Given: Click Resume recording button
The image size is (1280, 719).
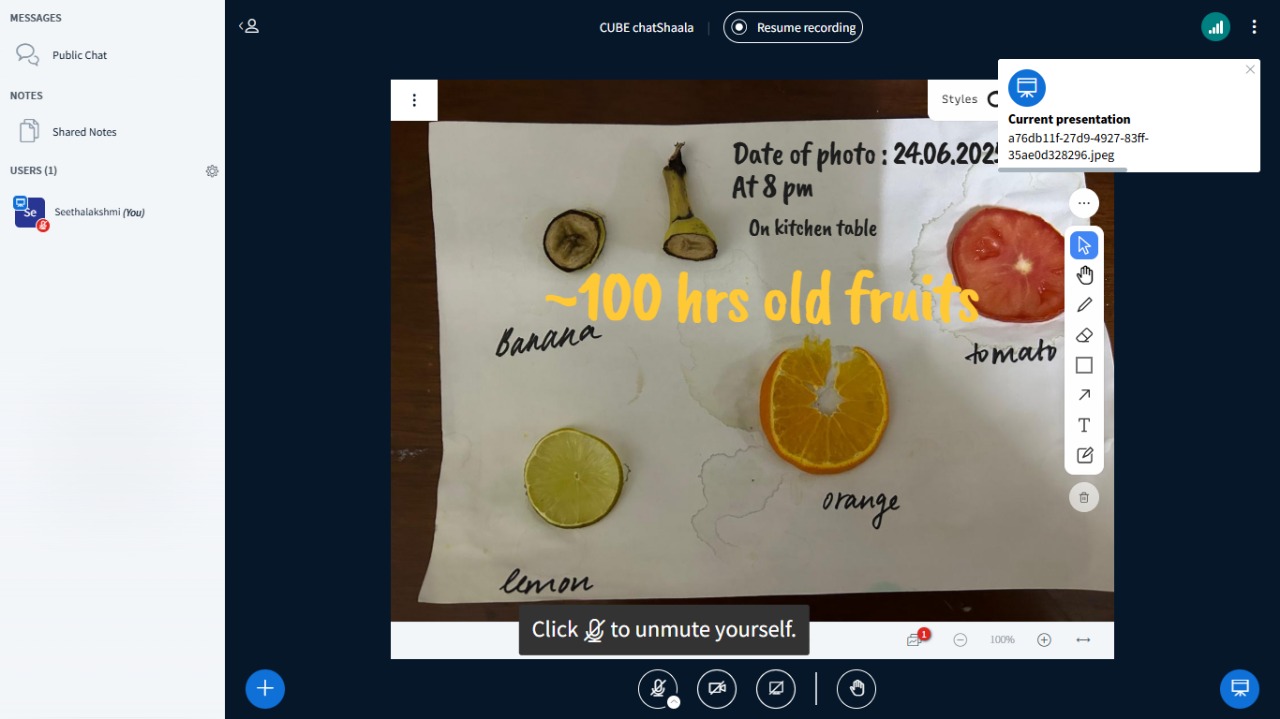Looking at the screenshot, I should (793, 28).
